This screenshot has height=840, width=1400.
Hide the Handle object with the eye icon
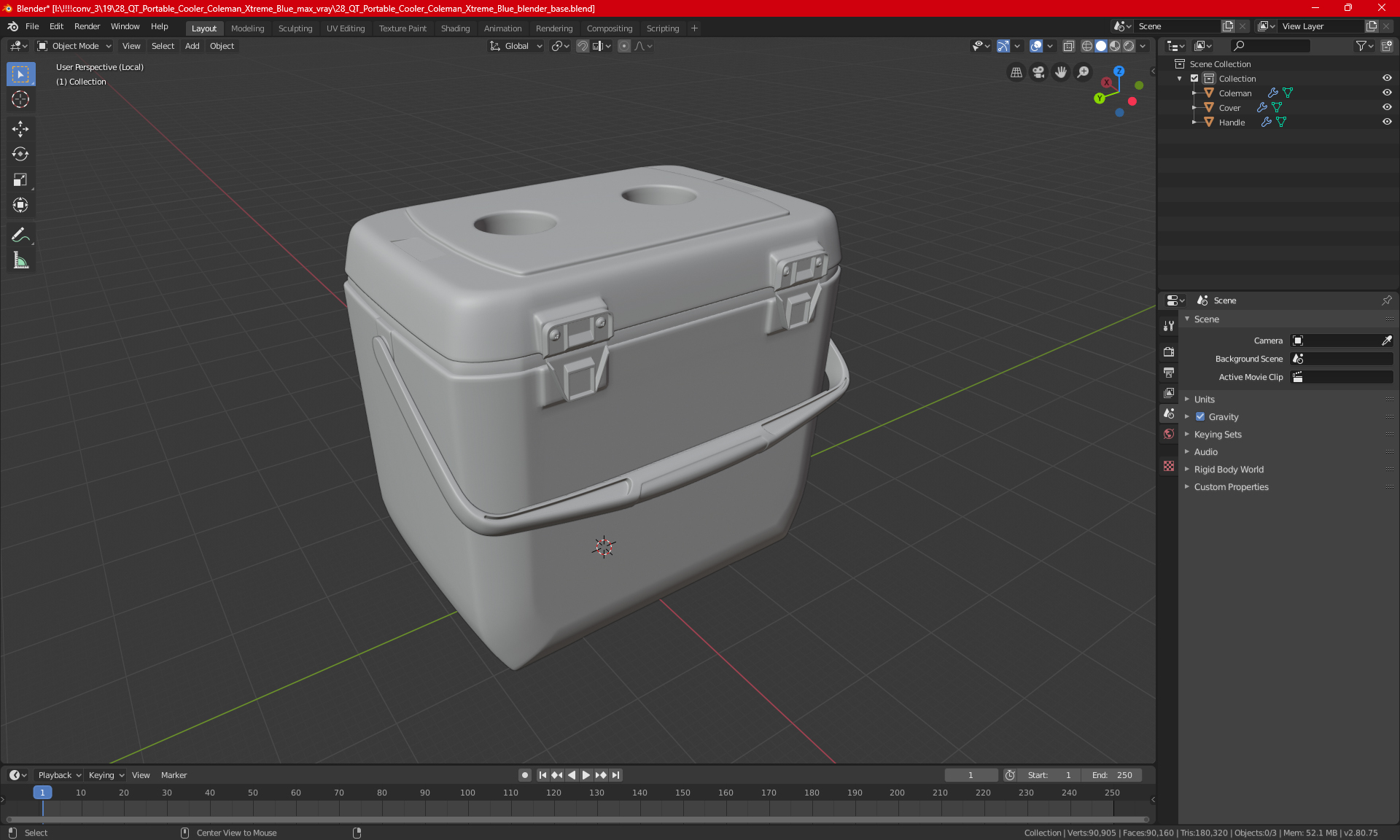click(1387, 122)
